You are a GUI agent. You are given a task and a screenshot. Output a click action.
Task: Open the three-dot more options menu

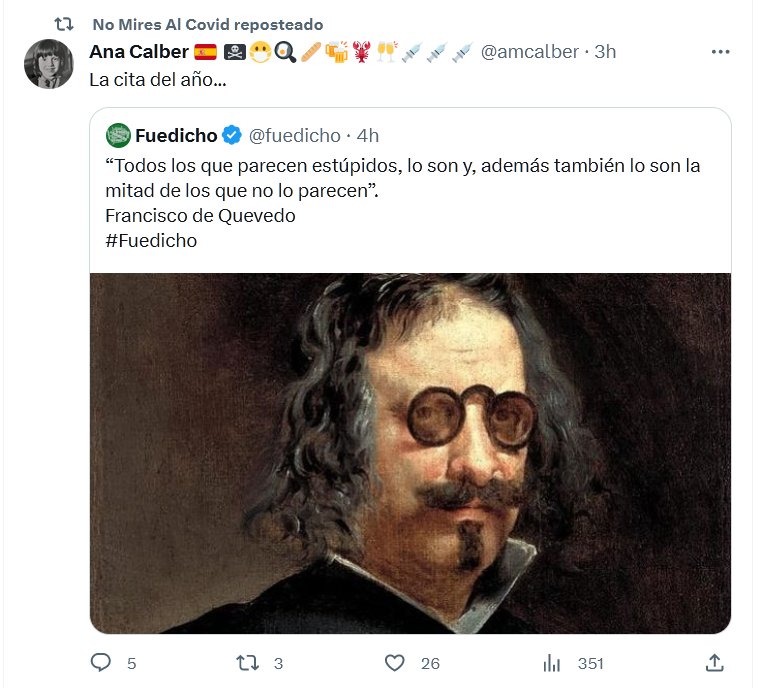click(x=720, y=52)
